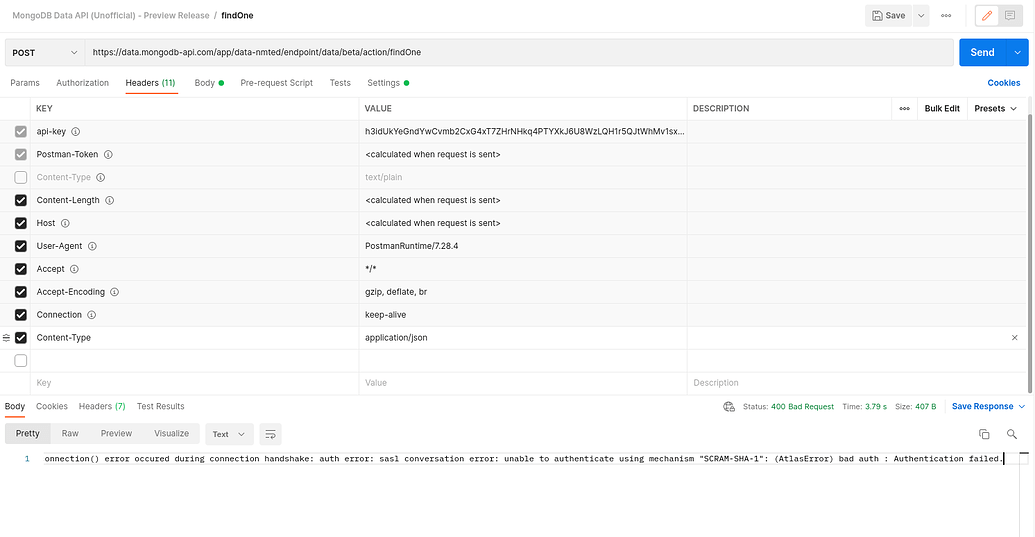Uncheck the Connection header checkbox
This screenshot has width=1035, height=537.
[x=21, y=315]
